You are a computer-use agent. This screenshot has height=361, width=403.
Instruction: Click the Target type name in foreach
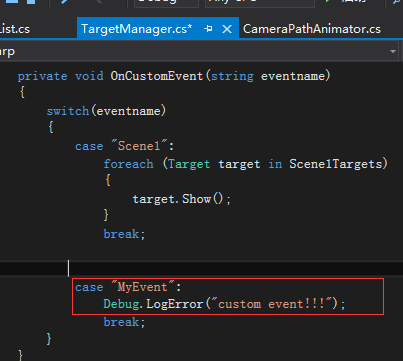pyautogui.click(x=189, y=164)
